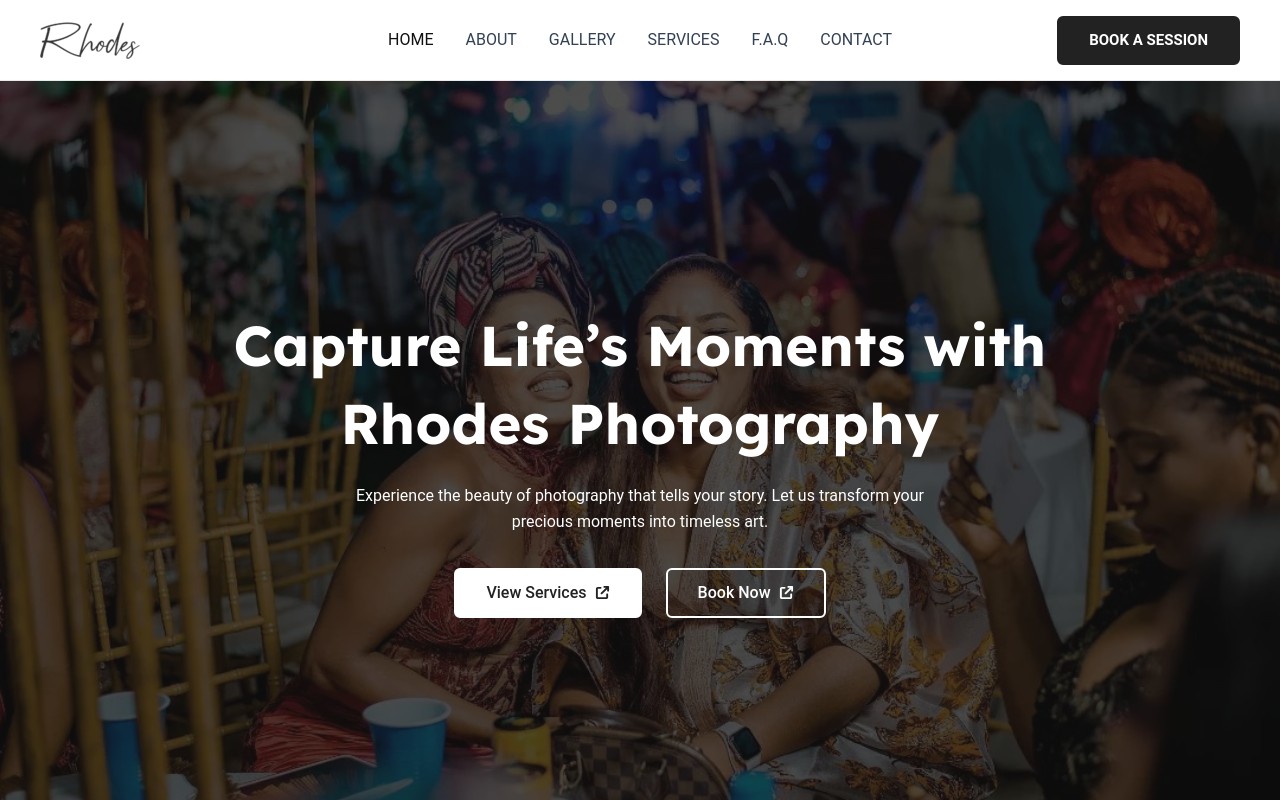This screenshot has width=1280, height=800.
Task: Click the View Services button label
Action: tap(536, 593)
